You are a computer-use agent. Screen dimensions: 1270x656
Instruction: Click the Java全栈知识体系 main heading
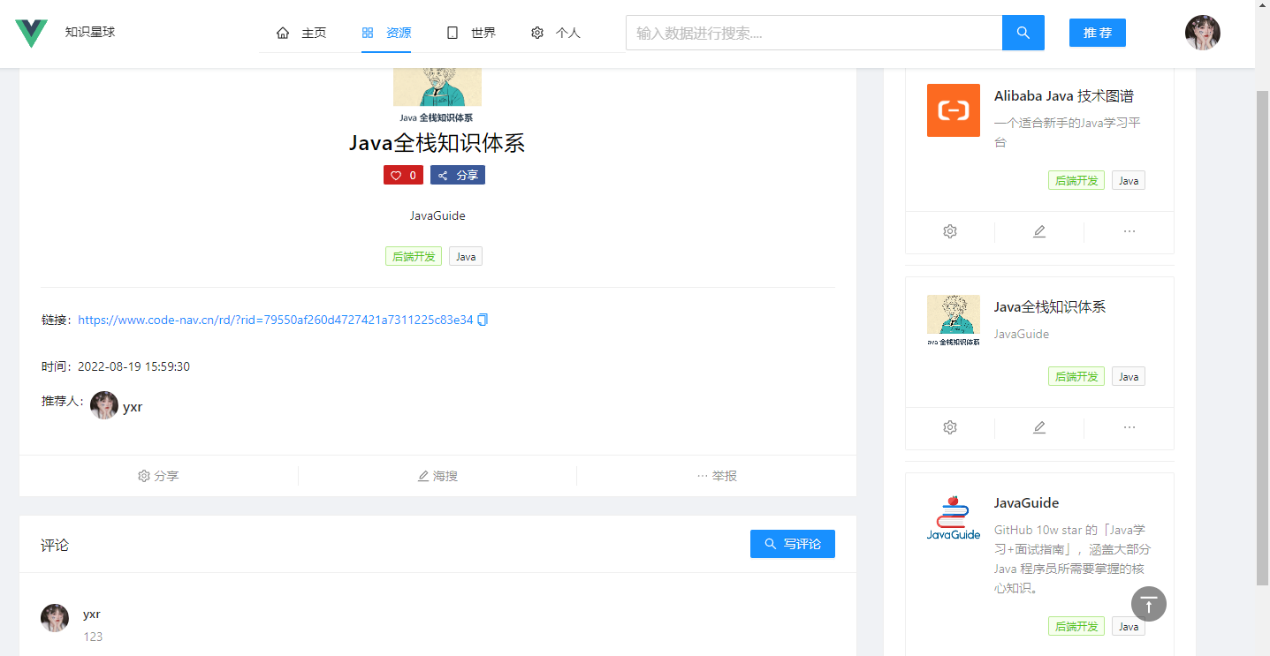point(437,143)
